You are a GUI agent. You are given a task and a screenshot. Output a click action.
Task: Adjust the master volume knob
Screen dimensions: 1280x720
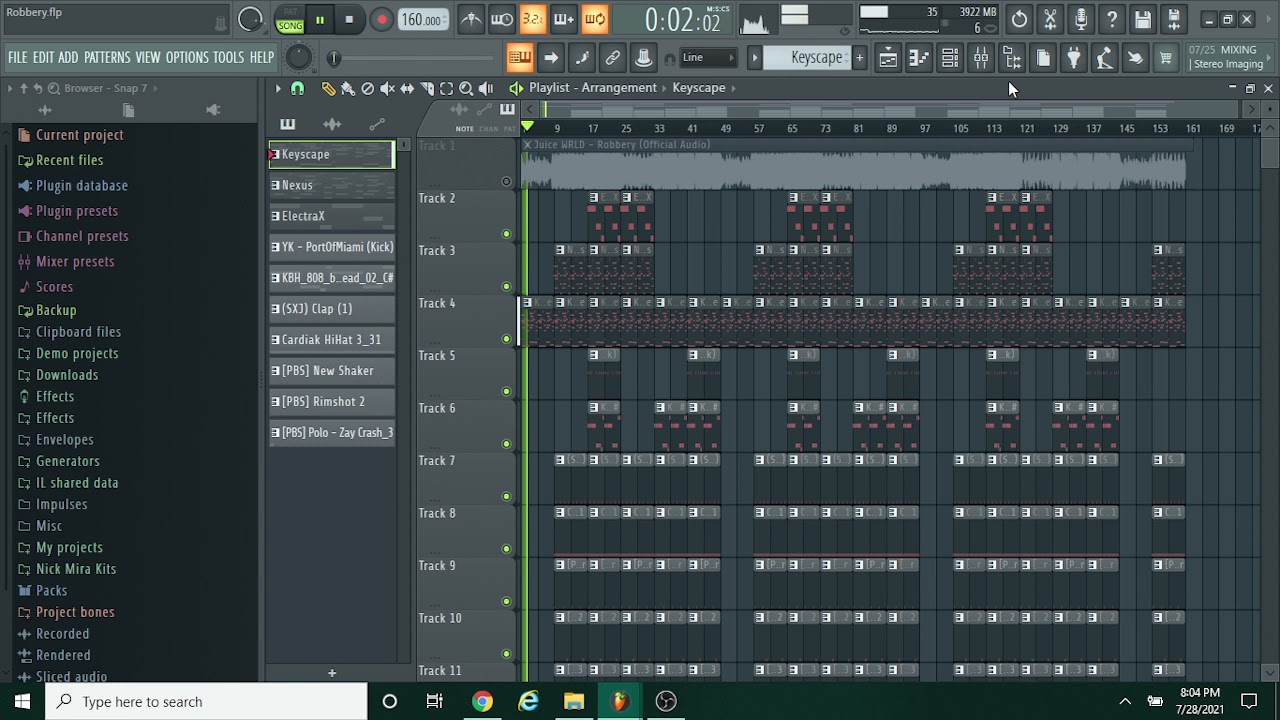pyautogui.click(x=250, y=19)
